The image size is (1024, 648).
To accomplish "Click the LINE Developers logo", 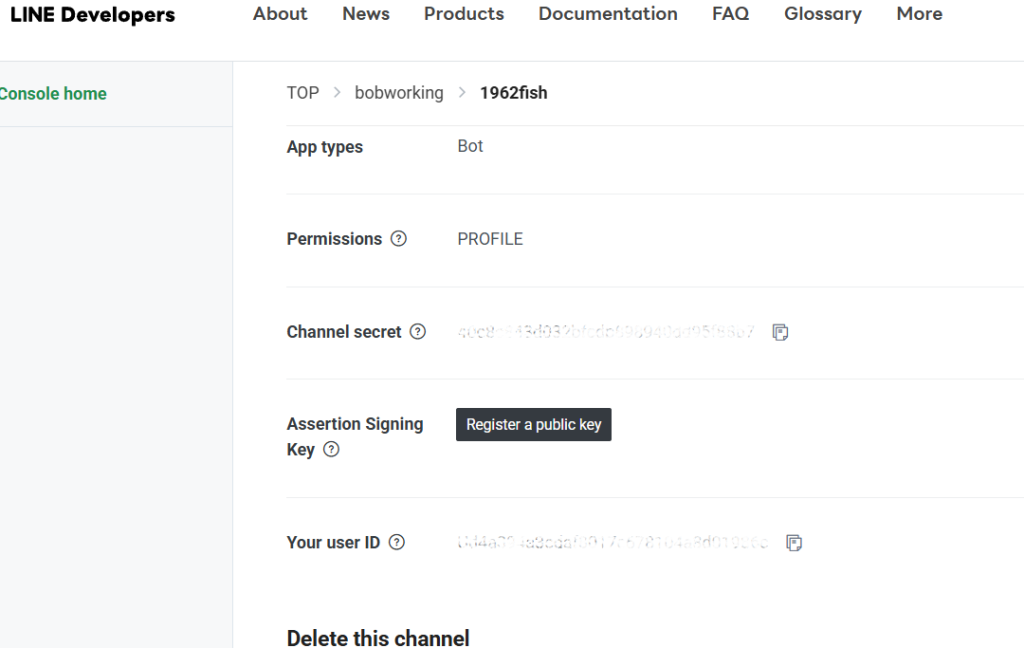I will (x=93, y=15).
